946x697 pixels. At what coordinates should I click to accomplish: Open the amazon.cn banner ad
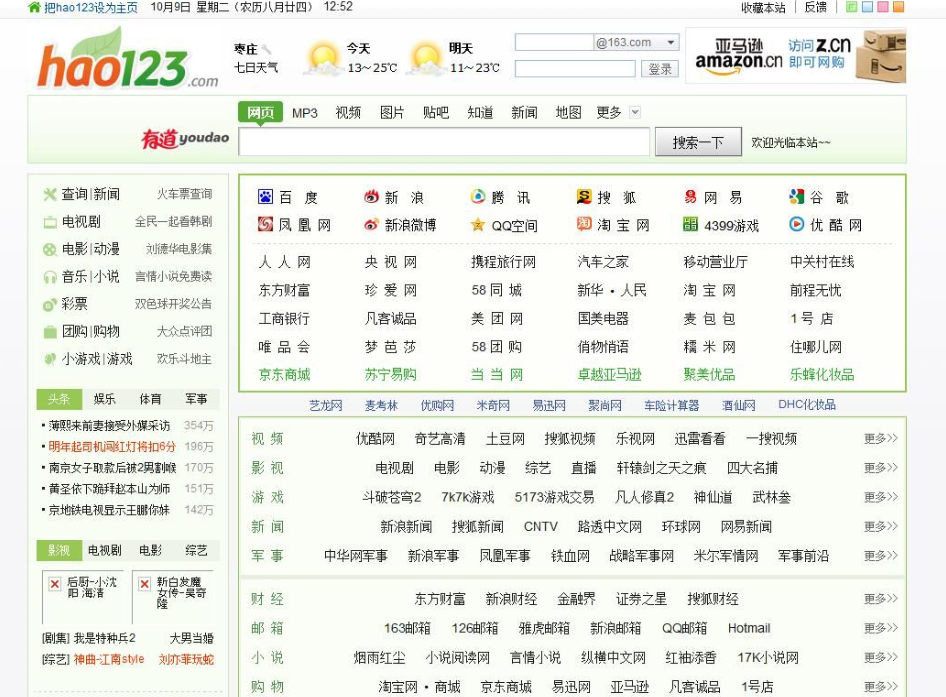point(796,56)
